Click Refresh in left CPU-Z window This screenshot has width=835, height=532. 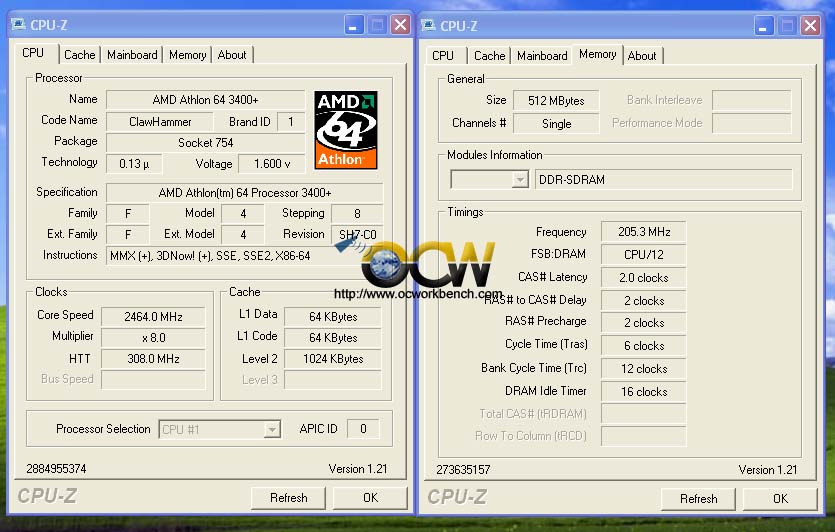(288, 498)
